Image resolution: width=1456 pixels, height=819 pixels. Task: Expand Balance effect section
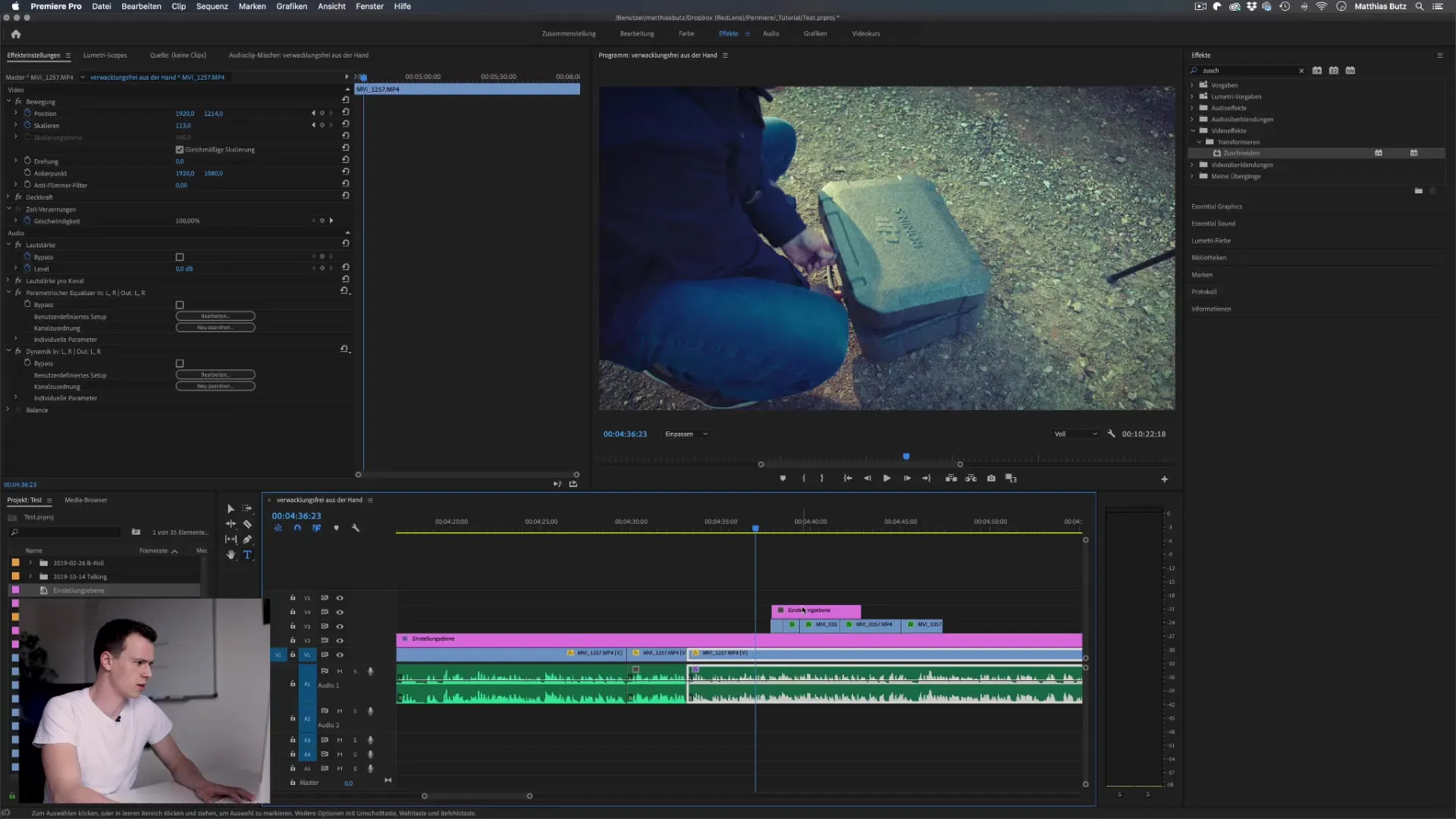[8, 409]
